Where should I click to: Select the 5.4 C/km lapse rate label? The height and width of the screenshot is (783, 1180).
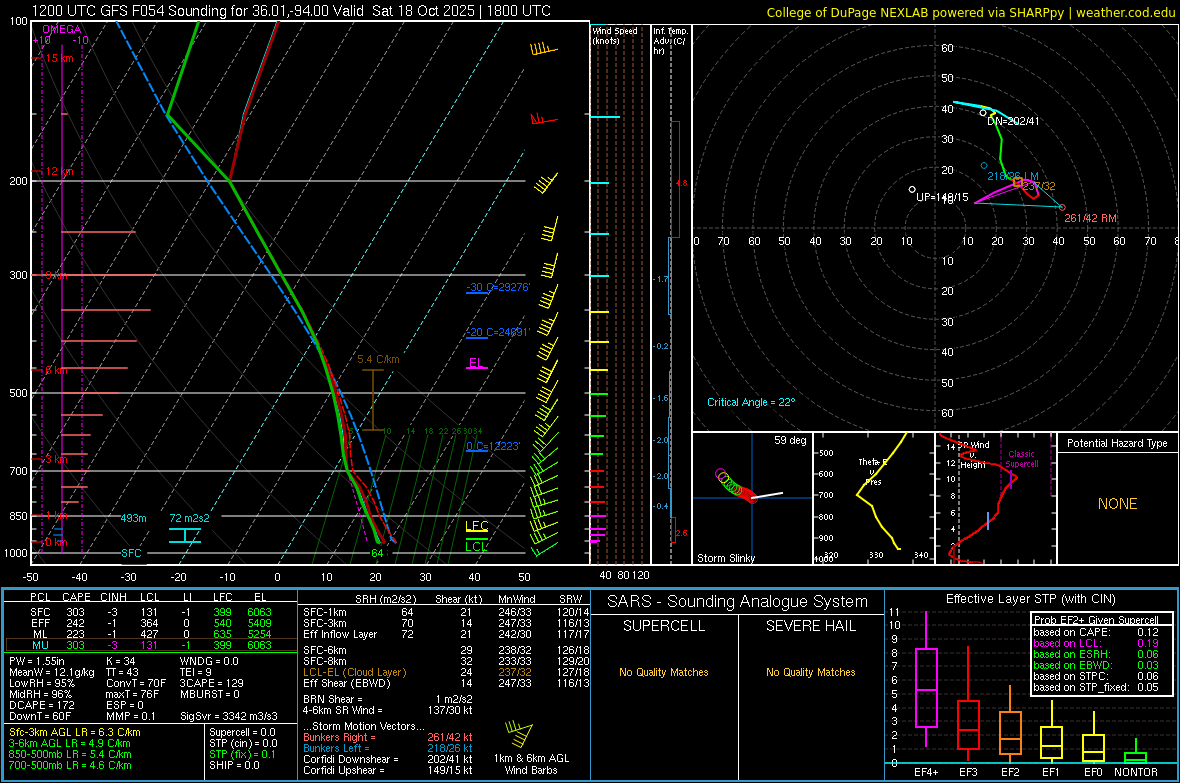coord(379,359)
